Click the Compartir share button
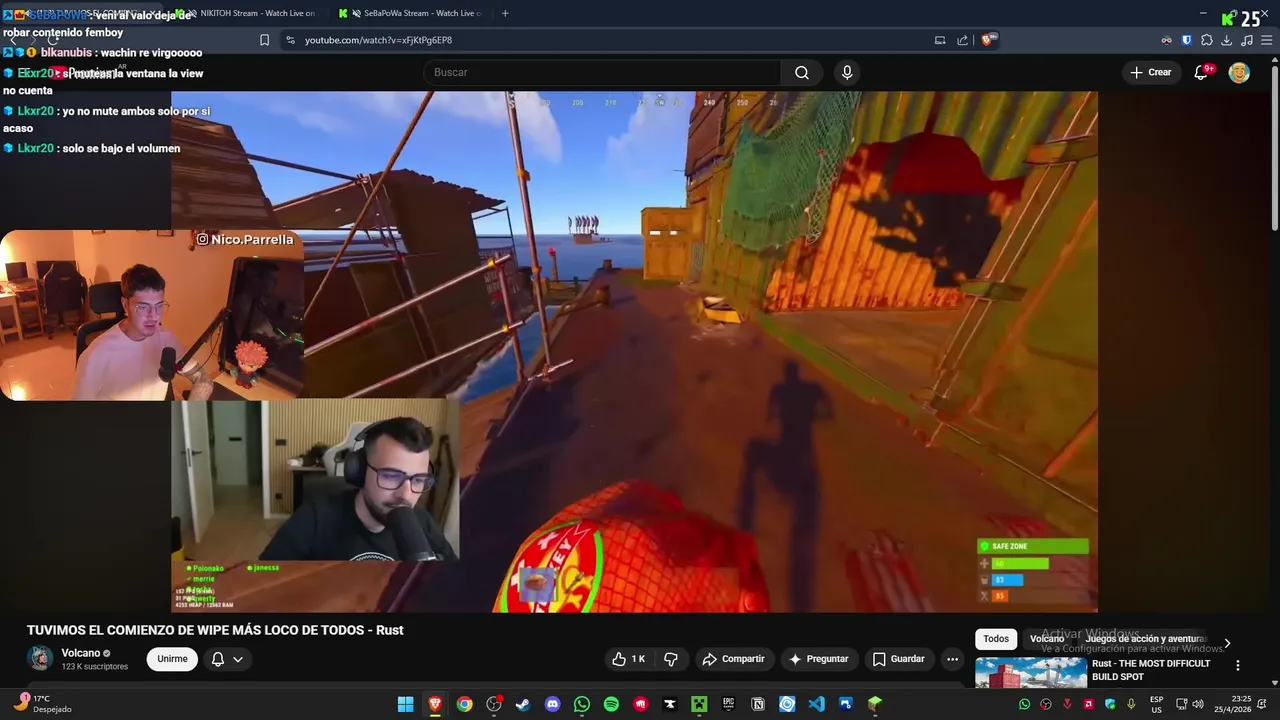The image size is (1280, 720). pos(733,659)
